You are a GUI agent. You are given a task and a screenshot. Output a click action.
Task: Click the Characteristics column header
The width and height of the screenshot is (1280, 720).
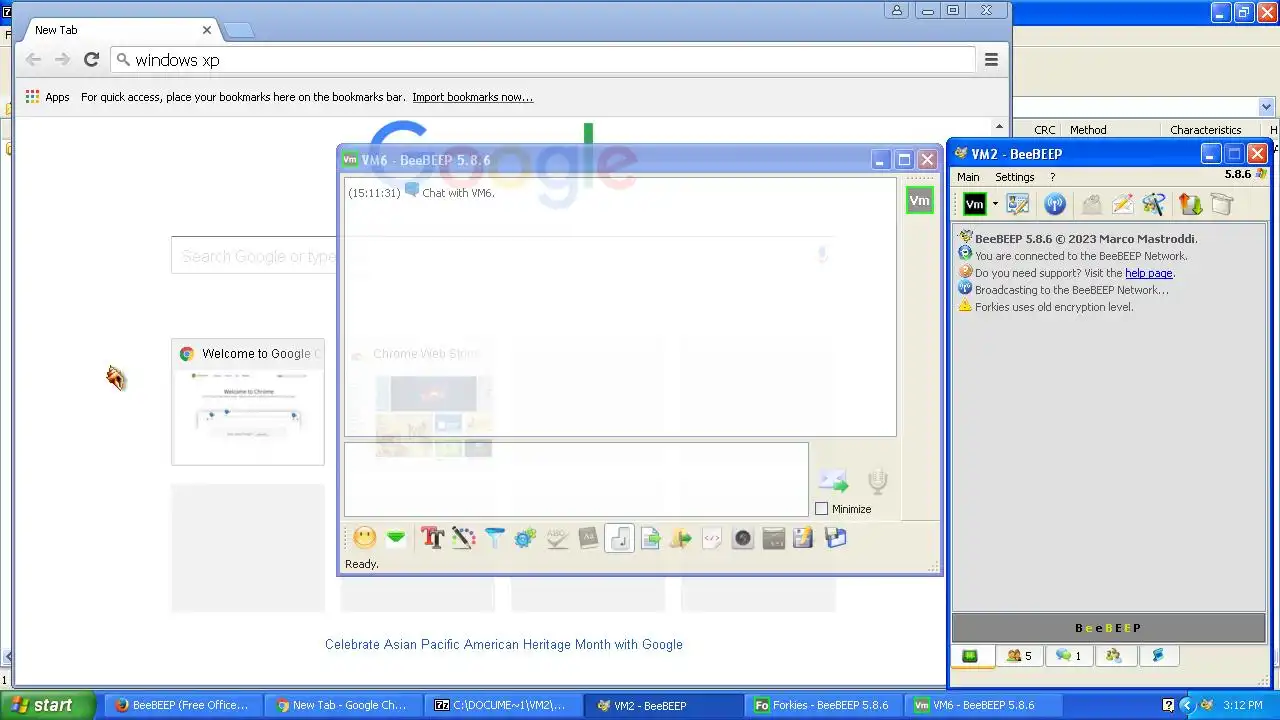point(1205,130)
